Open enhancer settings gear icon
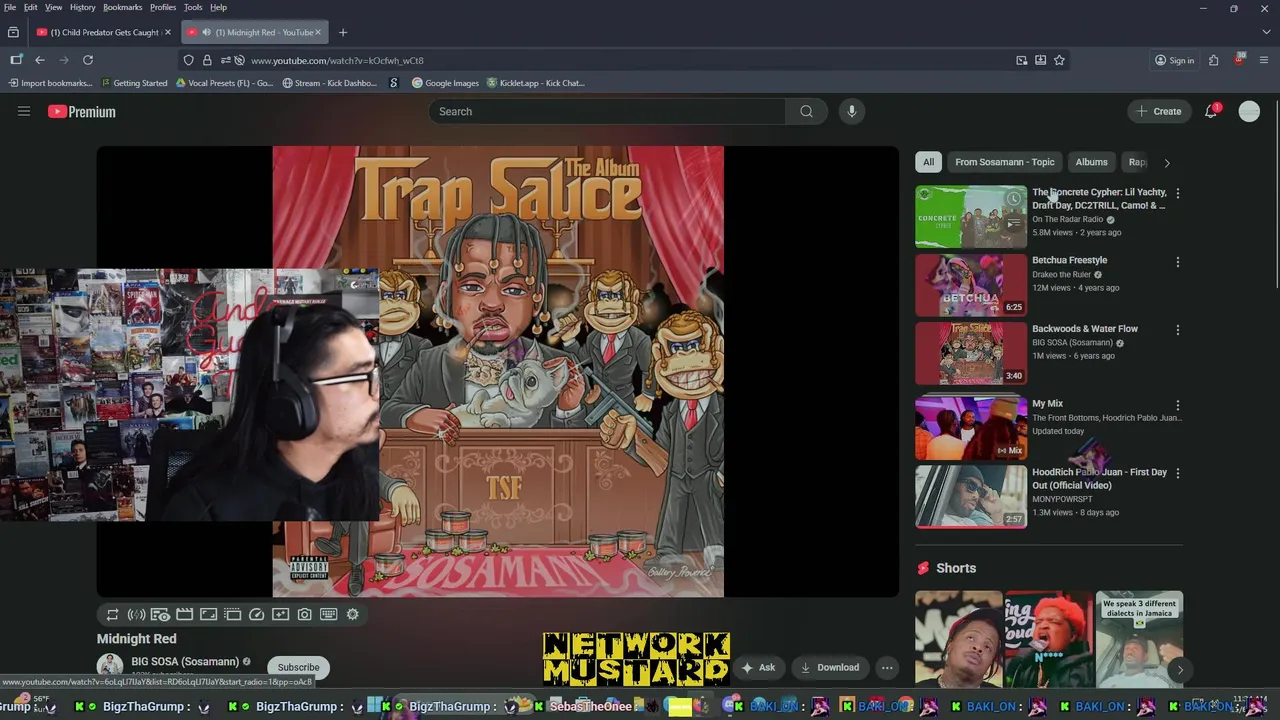 click(352, 614)
